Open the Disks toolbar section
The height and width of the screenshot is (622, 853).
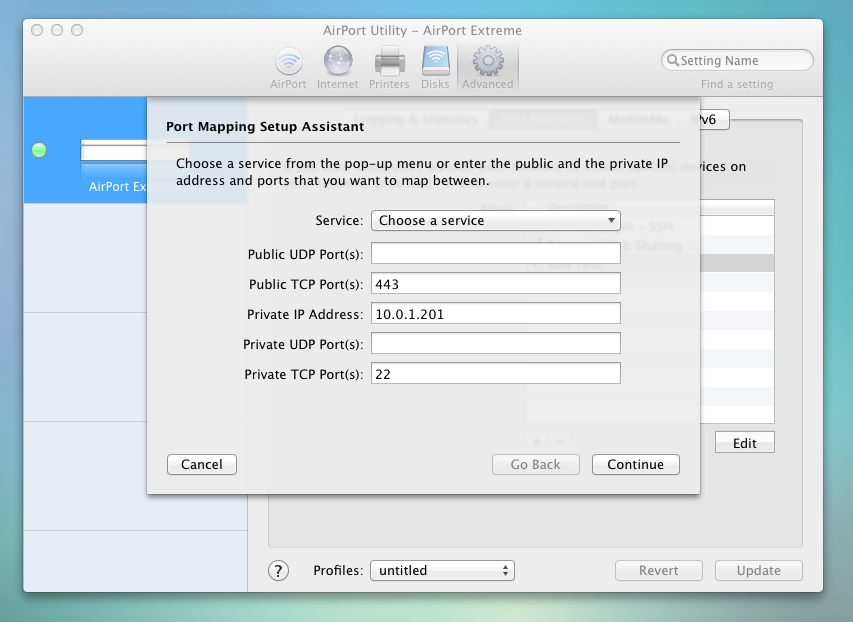click(x=435, y=68)
